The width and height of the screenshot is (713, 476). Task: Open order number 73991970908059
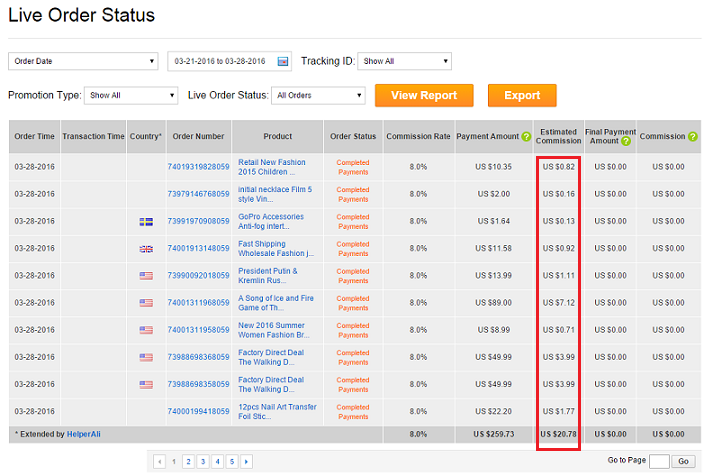click(198, 221)
